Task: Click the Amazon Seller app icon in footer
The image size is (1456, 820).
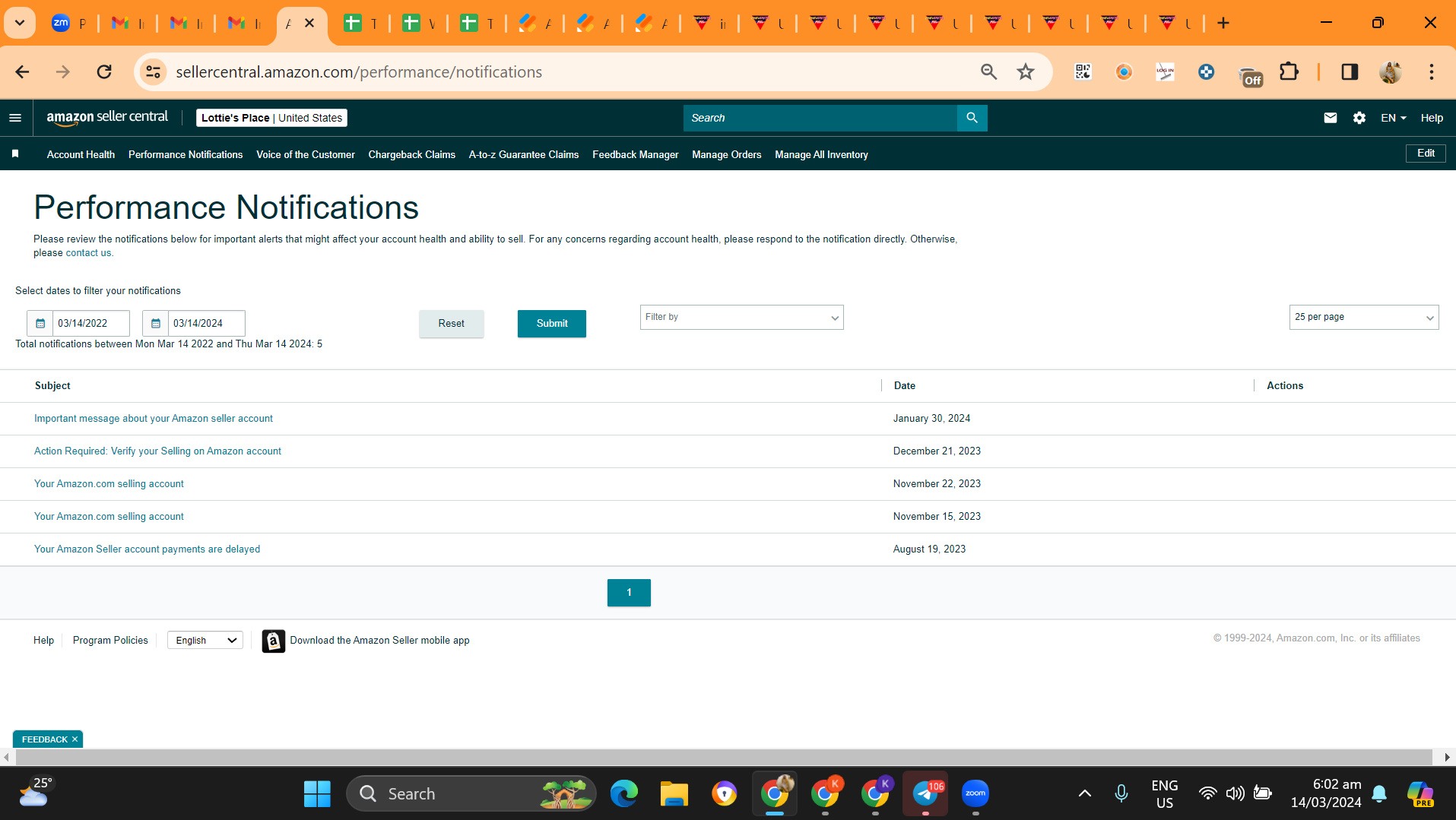Action: coord(274,641)
